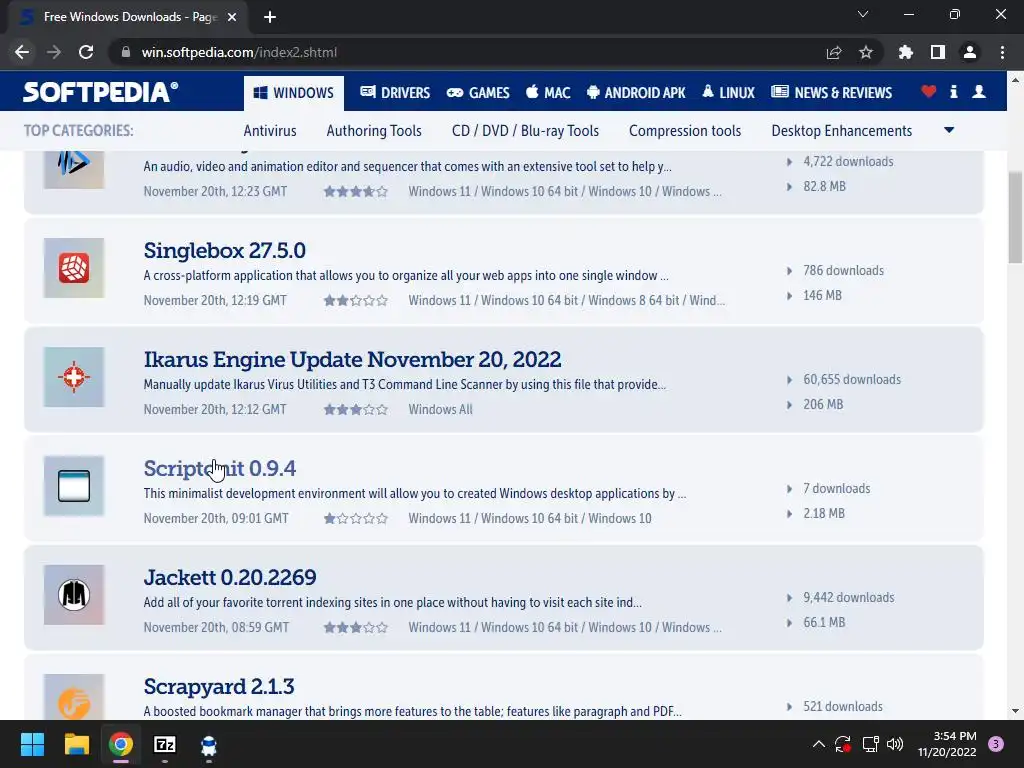This screenshot has height=768, width=1024.
Task: Click the Scriptedit window icon
Action: point(74,486)
